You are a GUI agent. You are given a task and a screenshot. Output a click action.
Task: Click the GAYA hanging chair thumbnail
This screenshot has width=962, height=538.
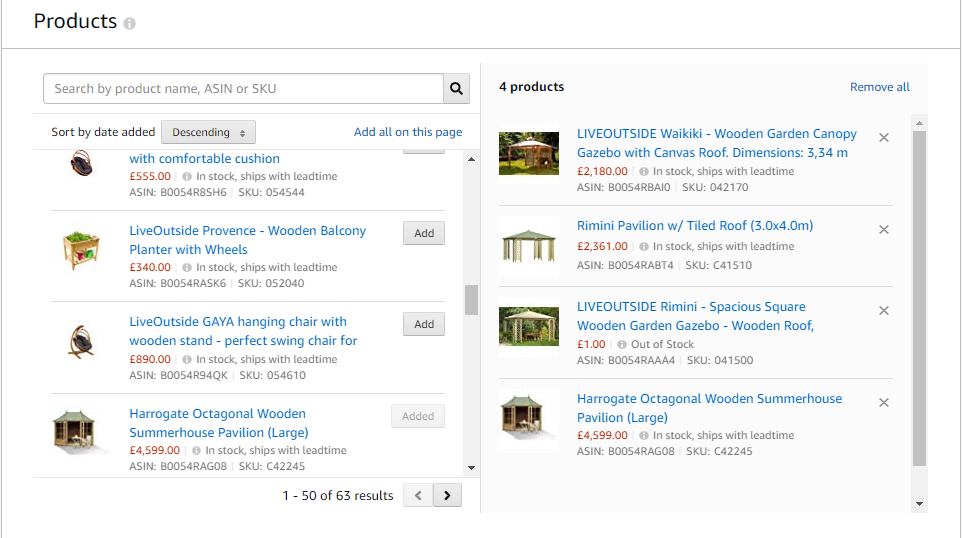(81, 341)
